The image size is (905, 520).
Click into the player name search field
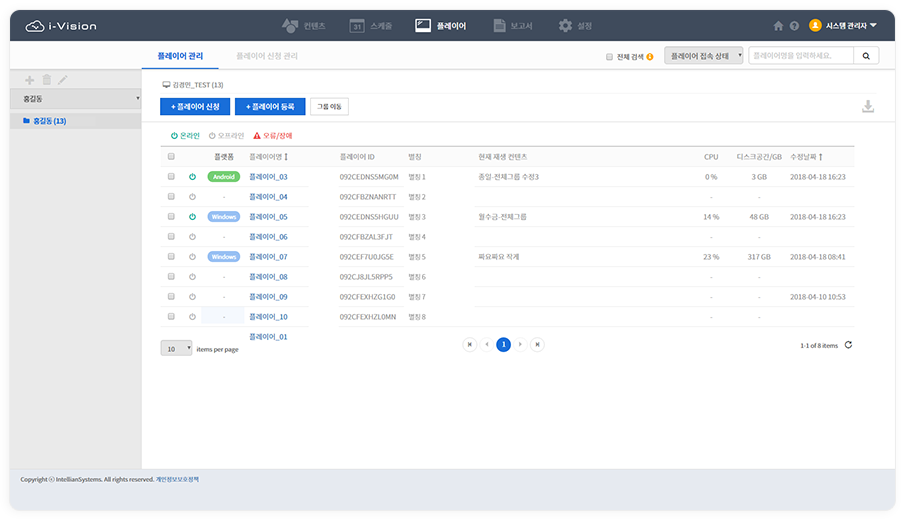point(800,56)
